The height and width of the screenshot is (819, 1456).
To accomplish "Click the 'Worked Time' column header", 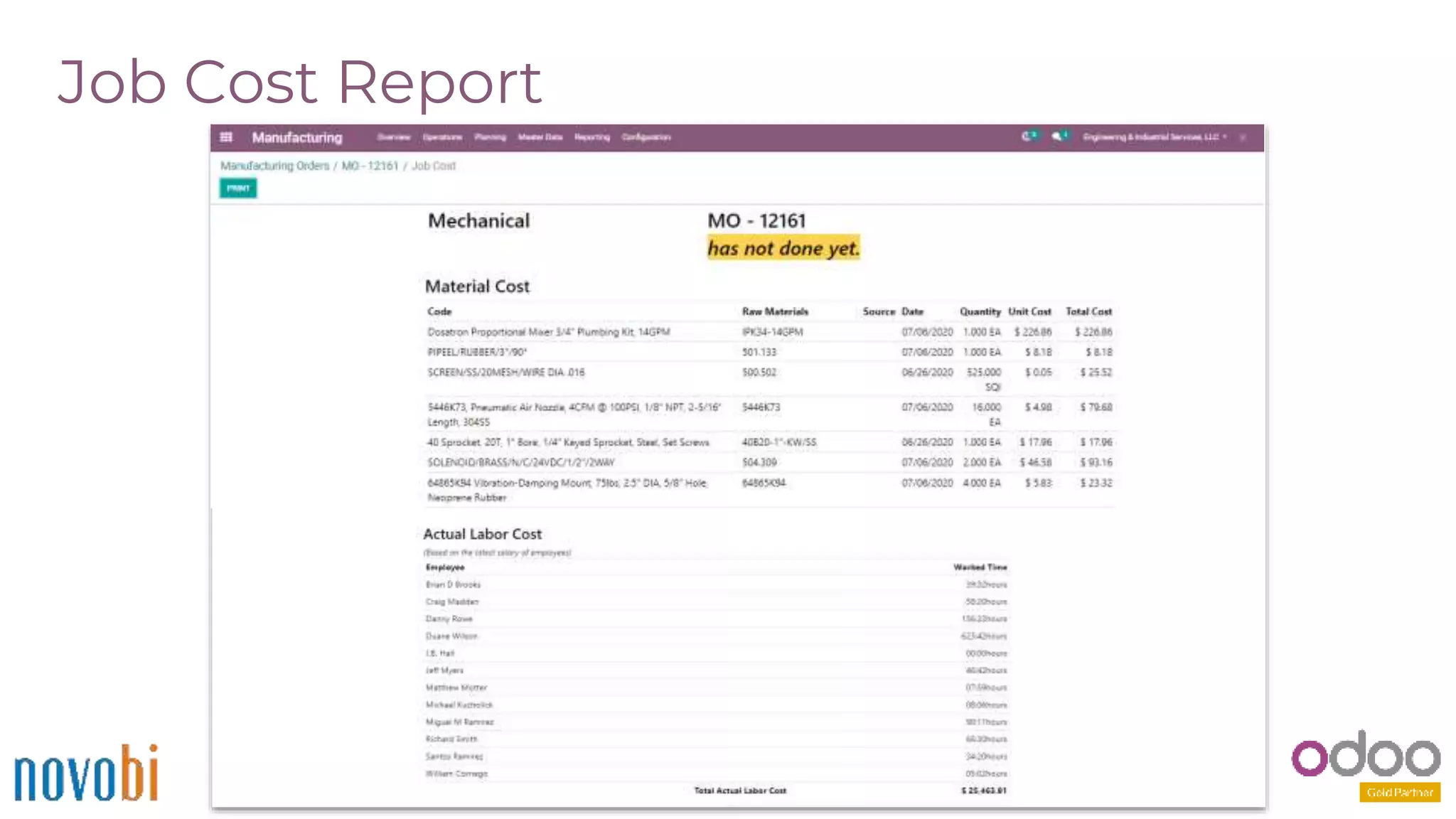I will [x=980, y=567].
